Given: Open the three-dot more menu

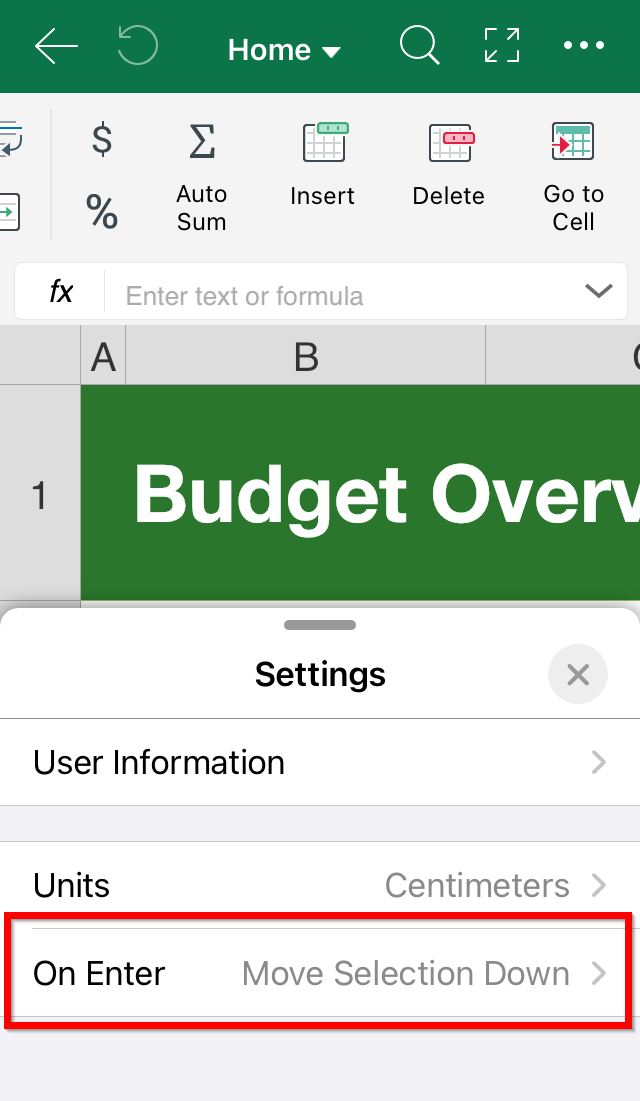Looking at the screenshot, I should pyautogui.click(x=584, y=46).
